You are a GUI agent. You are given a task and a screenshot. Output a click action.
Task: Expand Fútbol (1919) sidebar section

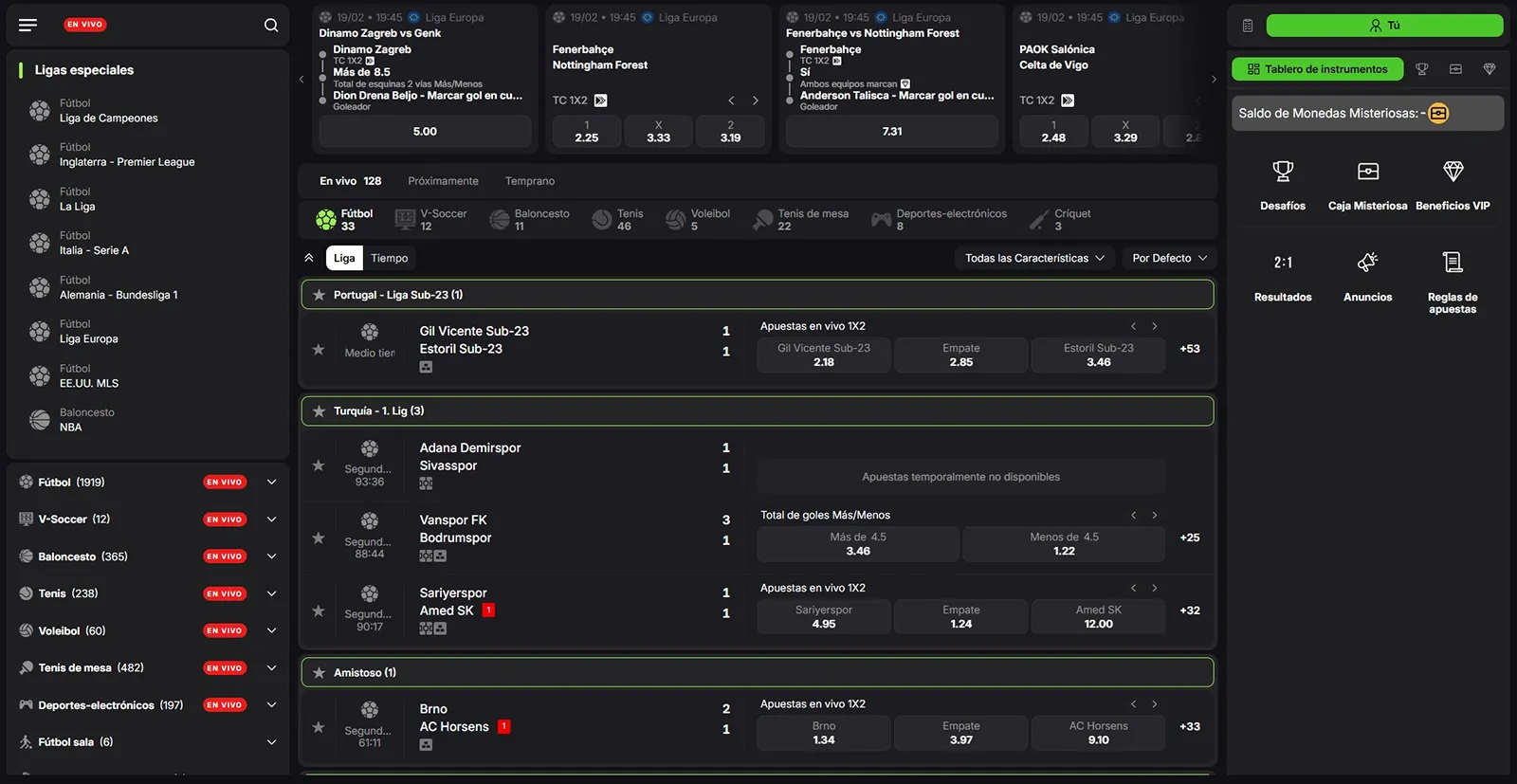tap(271, 483)
